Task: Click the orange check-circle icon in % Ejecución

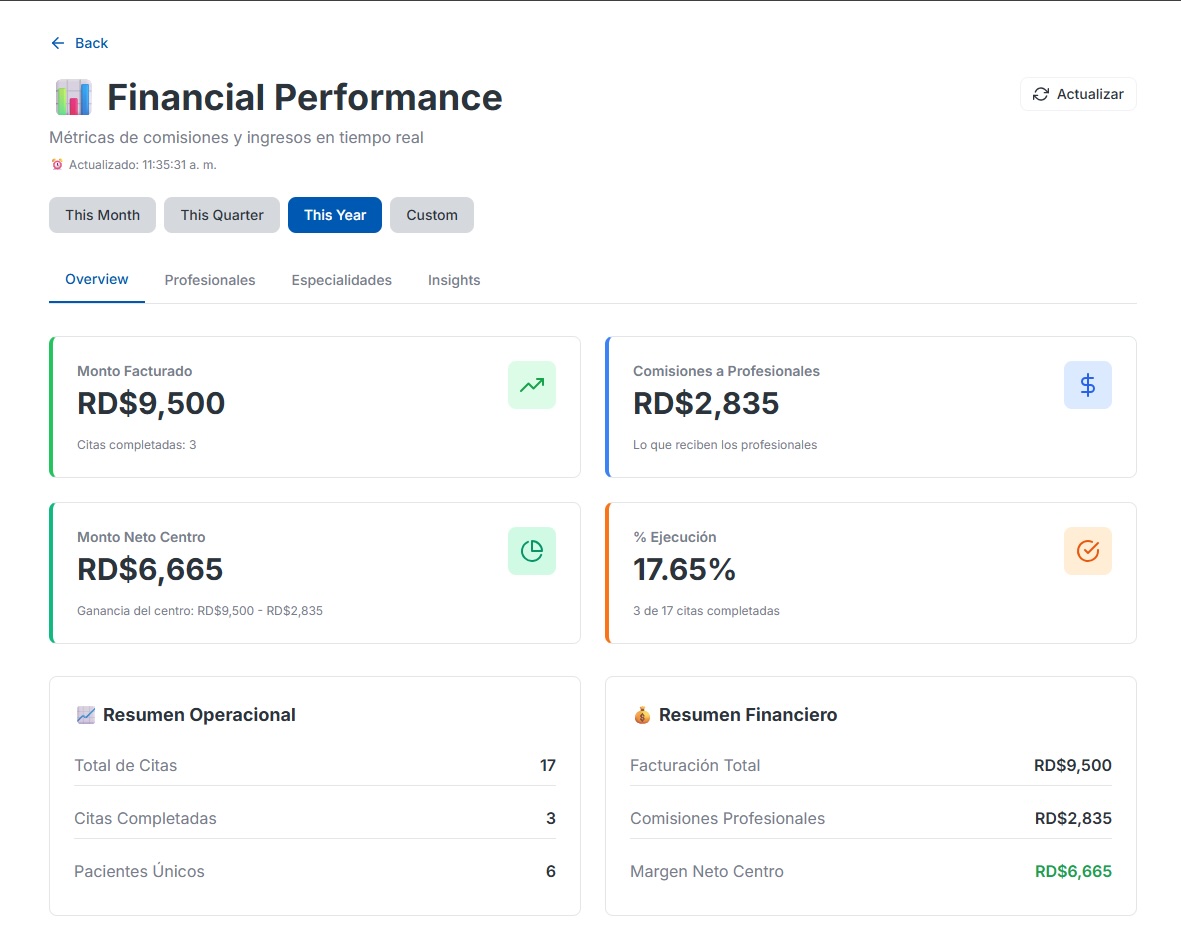Action: (x=1088, y=551)
